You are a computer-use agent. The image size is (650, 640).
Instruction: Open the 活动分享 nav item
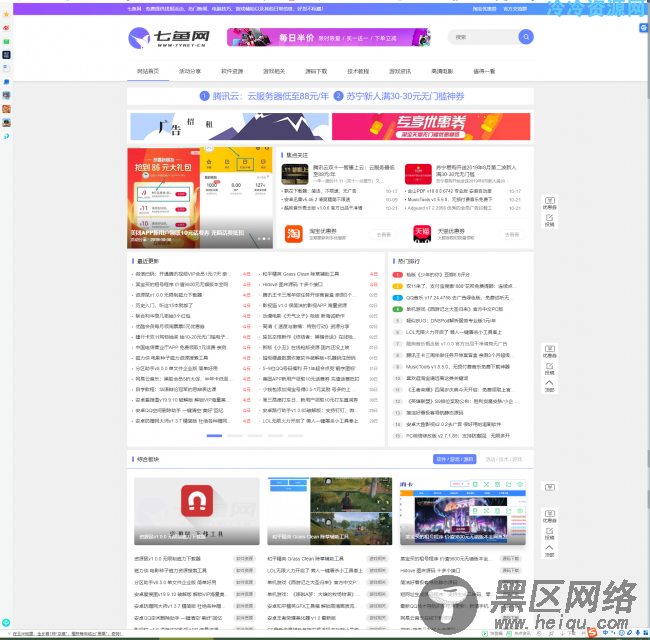190,71
